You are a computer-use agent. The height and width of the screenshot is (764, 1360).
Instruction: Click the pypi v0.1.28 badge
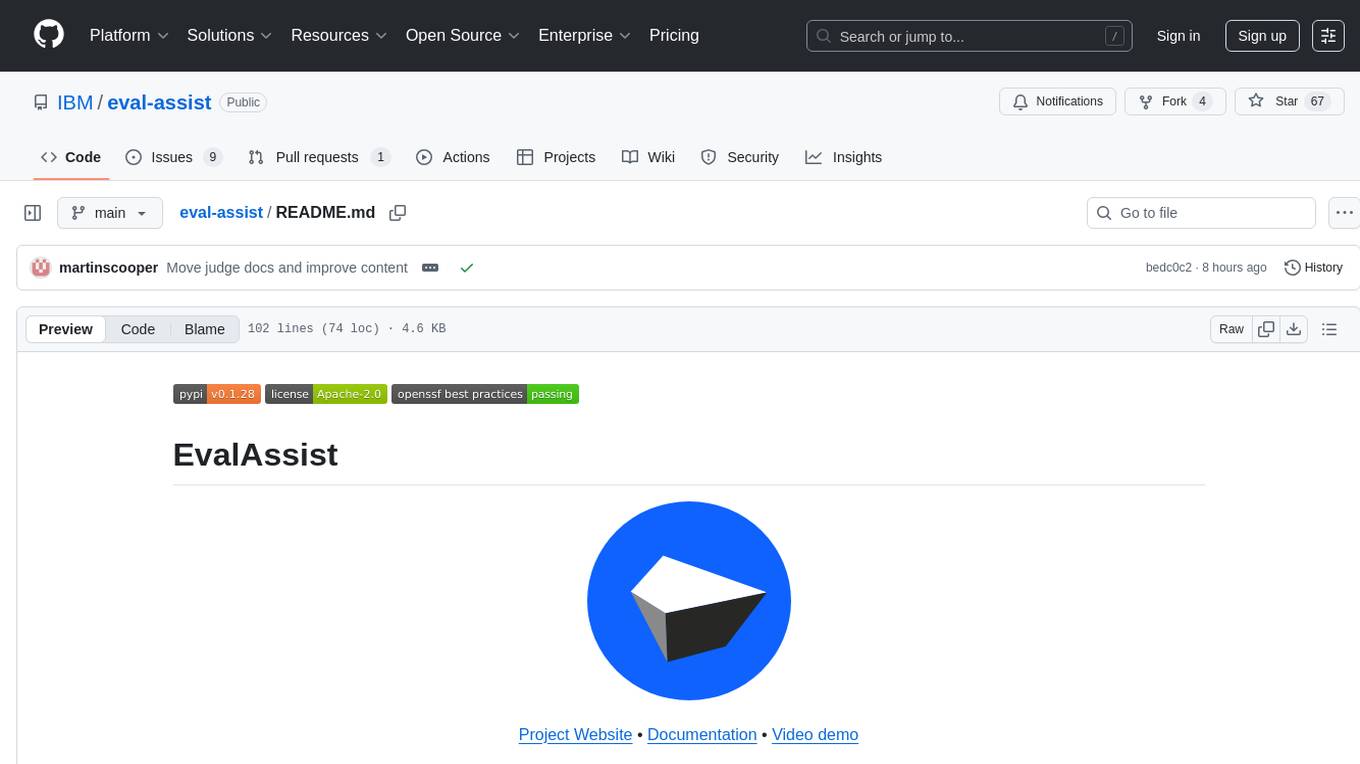pos(217,394)
